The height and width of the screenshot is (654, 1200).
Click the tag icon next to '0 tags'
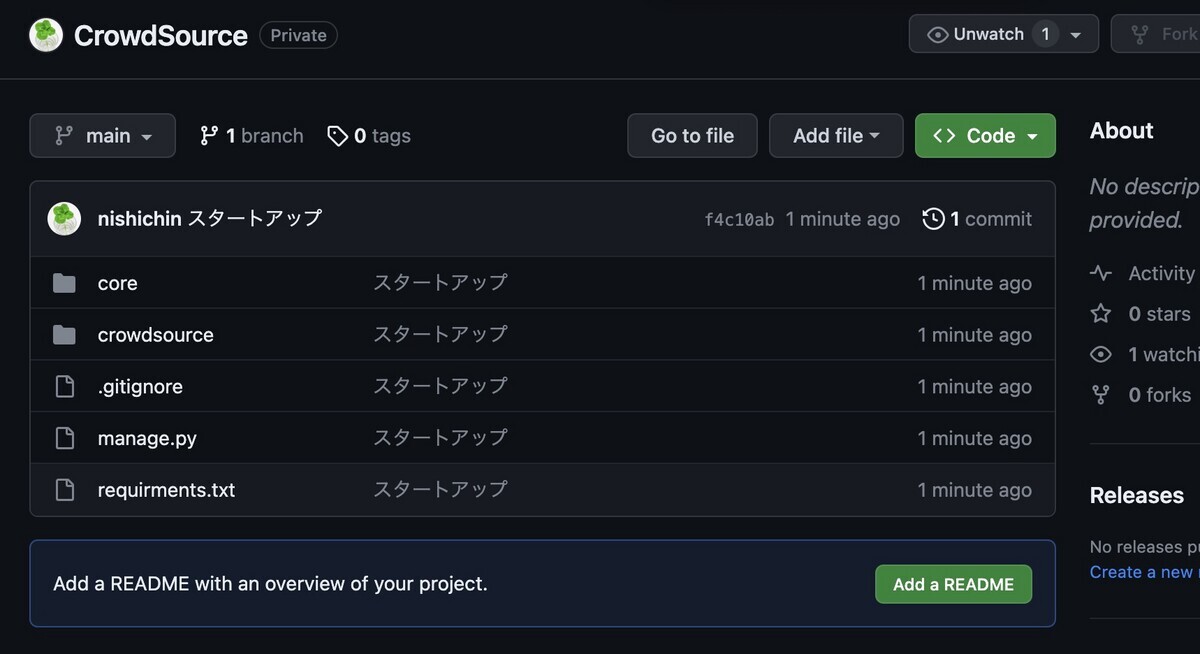pos(336,135)
